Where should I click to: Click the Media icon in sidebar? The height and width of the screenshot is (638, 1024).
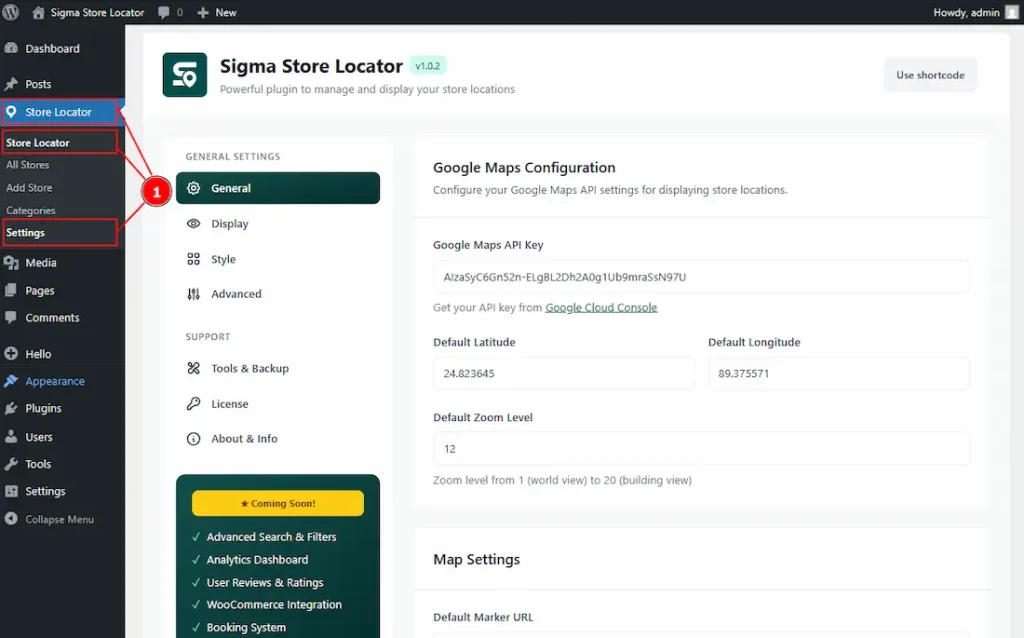click(11, 263)
